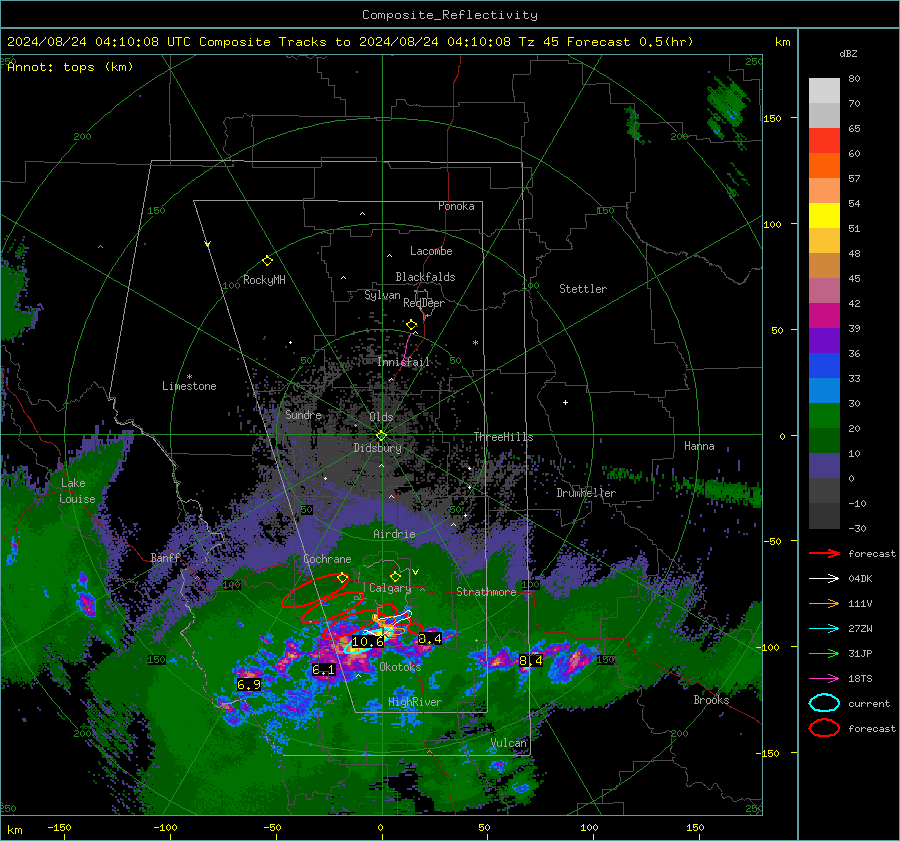Click the Drumheller city label
This screenshot has height=841, width=900.
click(586, 493)
